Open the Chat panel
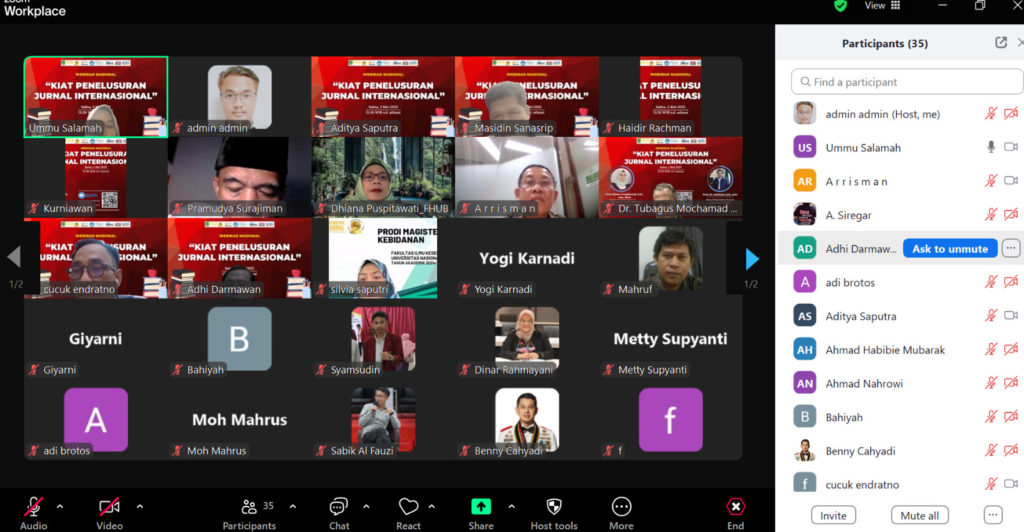This screenshot has height=532, width=1024. [x=339, y=513]
